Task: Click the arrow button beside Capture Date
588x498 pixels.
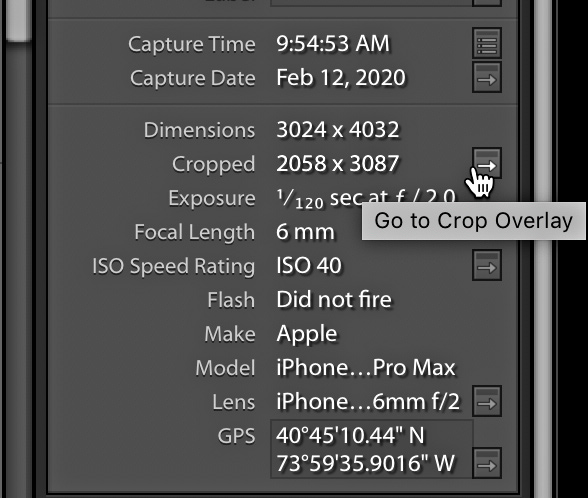Action: [487, 78]
